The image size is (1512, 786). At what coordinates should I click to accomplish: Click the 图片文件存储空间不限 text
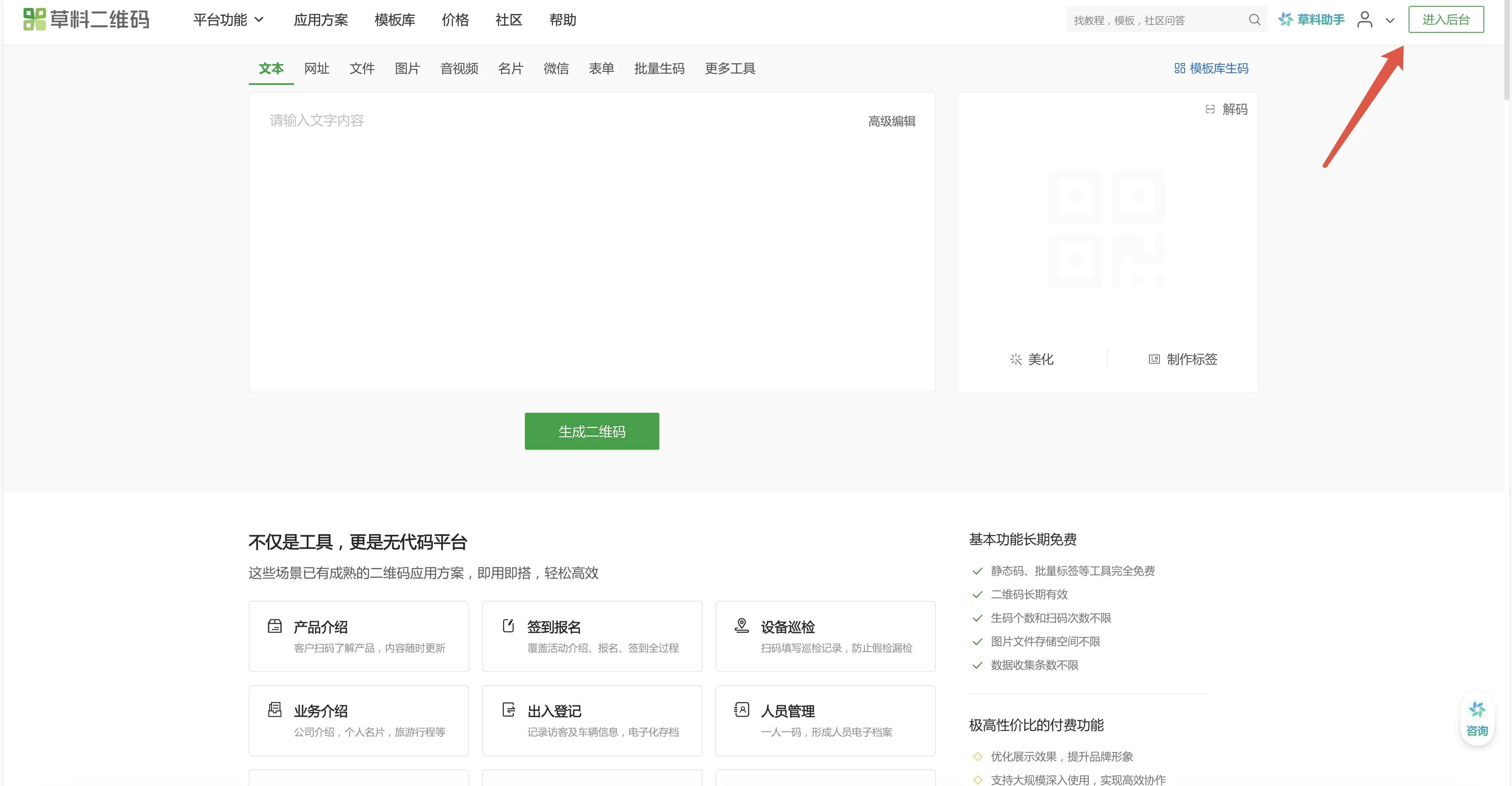(1046, 641)
